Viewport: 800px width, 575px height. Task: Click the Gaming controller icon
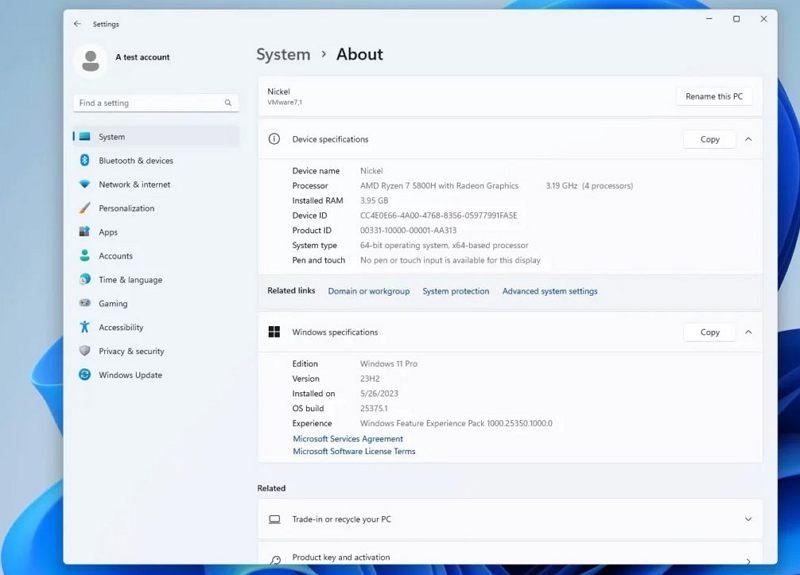(x=85, y=303)
